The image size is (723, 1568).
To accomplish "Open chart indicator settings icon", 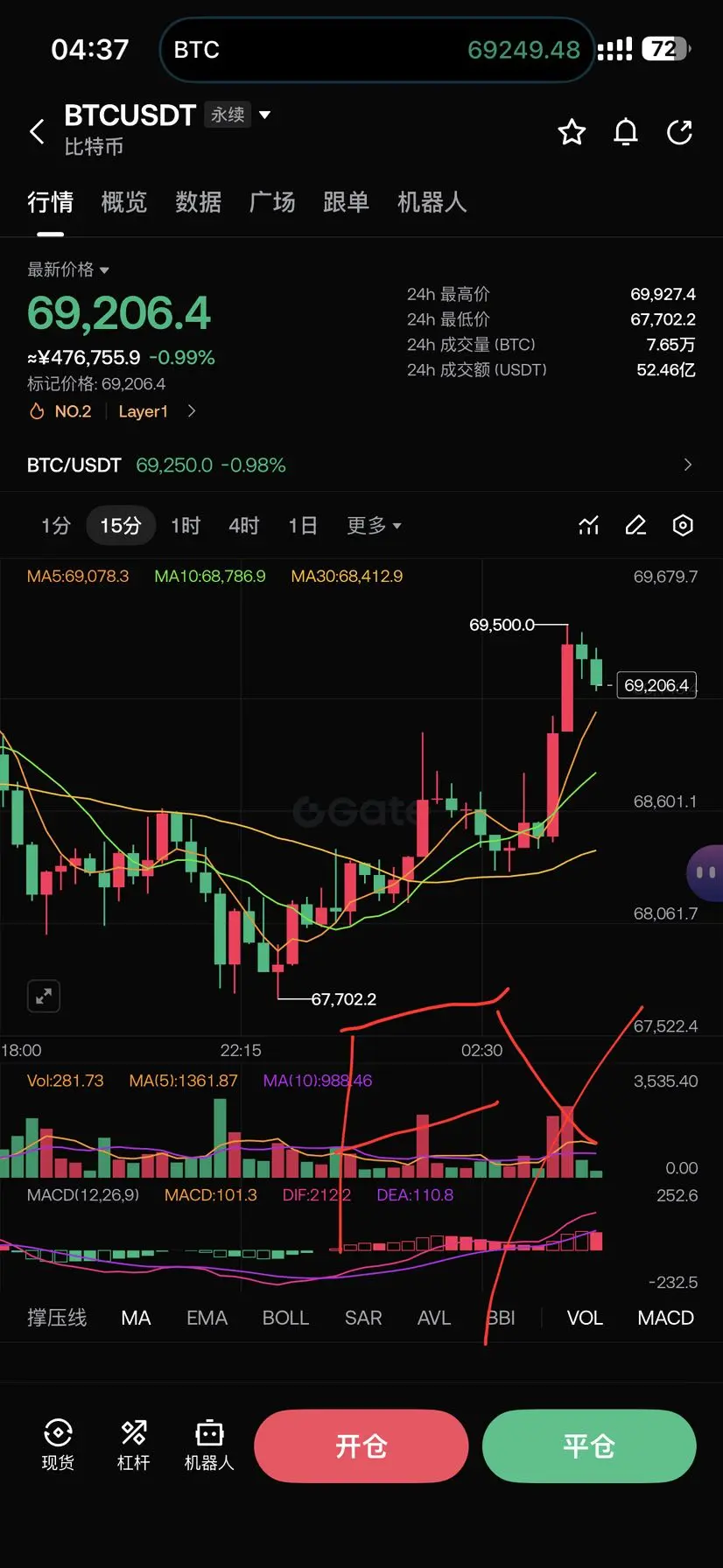I will pos(589,525).
